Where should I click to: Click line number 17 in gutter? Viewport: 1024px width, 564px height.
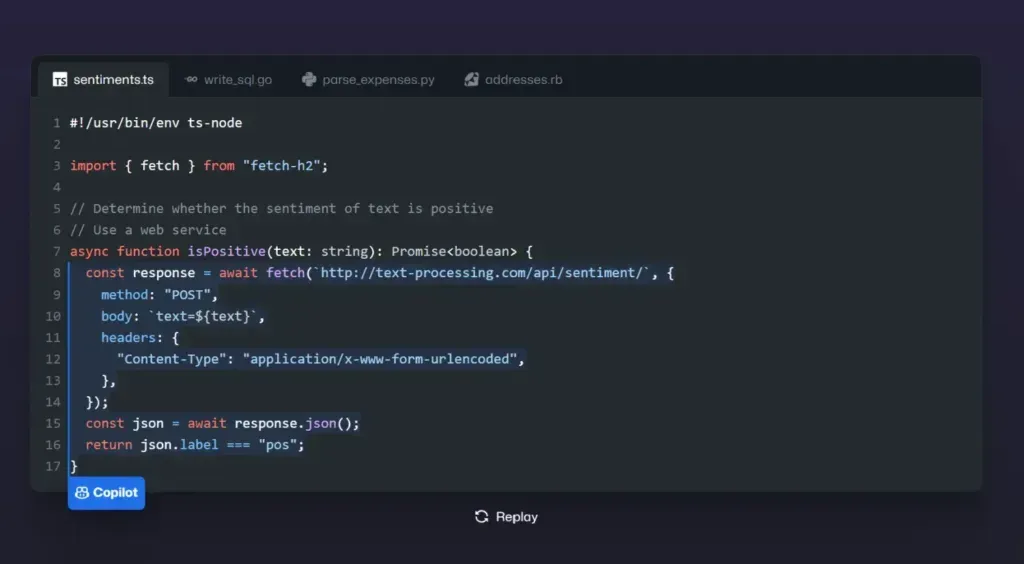(53, 466)
